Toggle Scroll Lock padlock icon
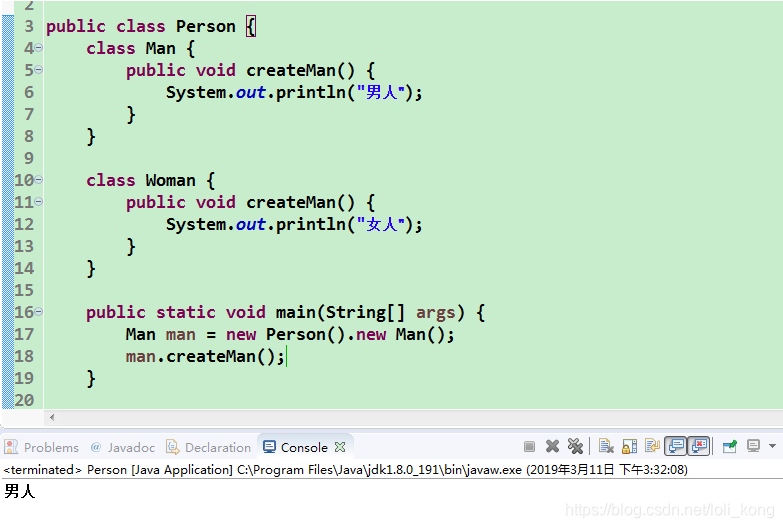 point(629,446)
